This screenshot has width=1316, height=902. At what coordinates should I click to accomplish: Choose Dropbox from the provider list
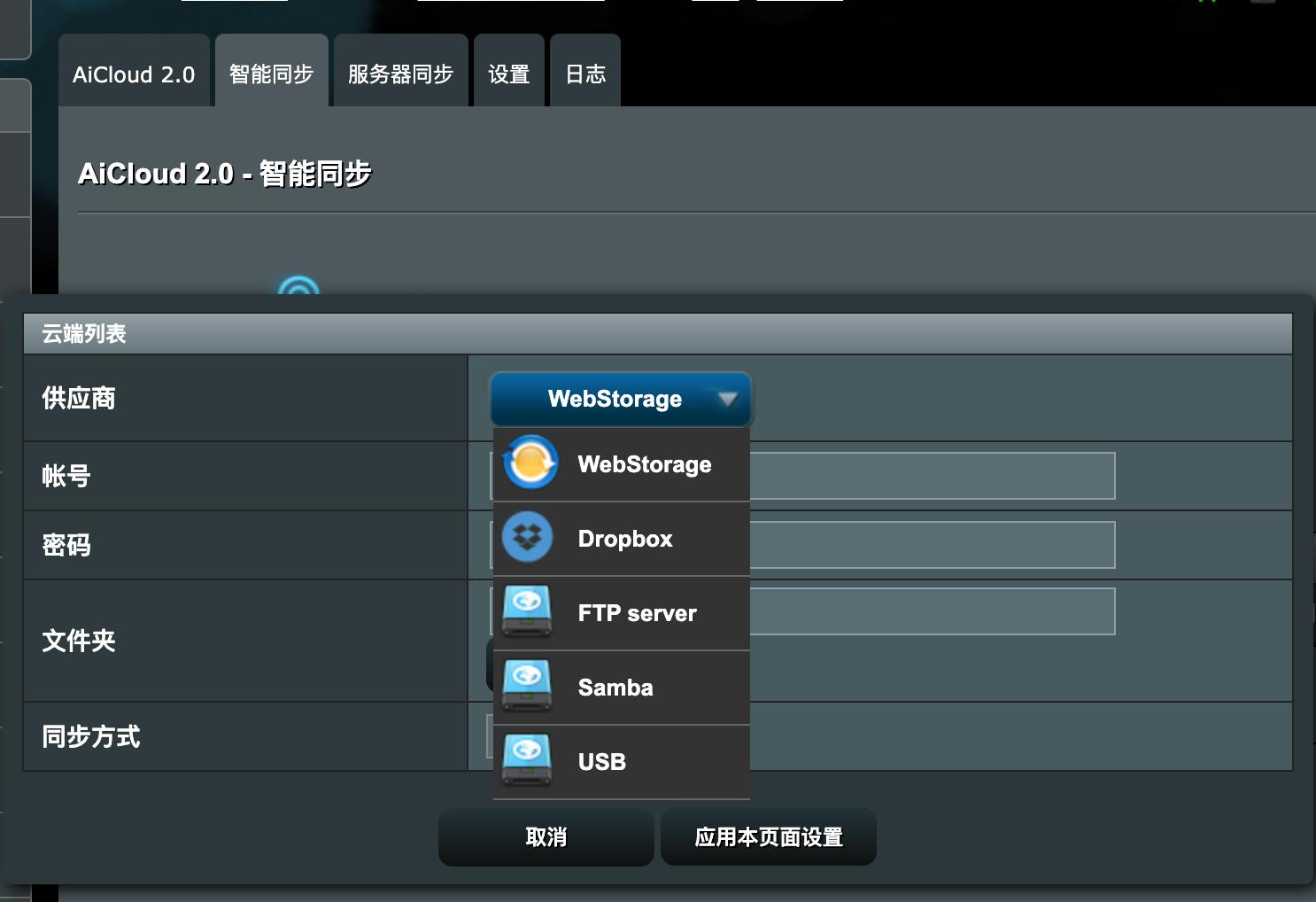(622, 539)
